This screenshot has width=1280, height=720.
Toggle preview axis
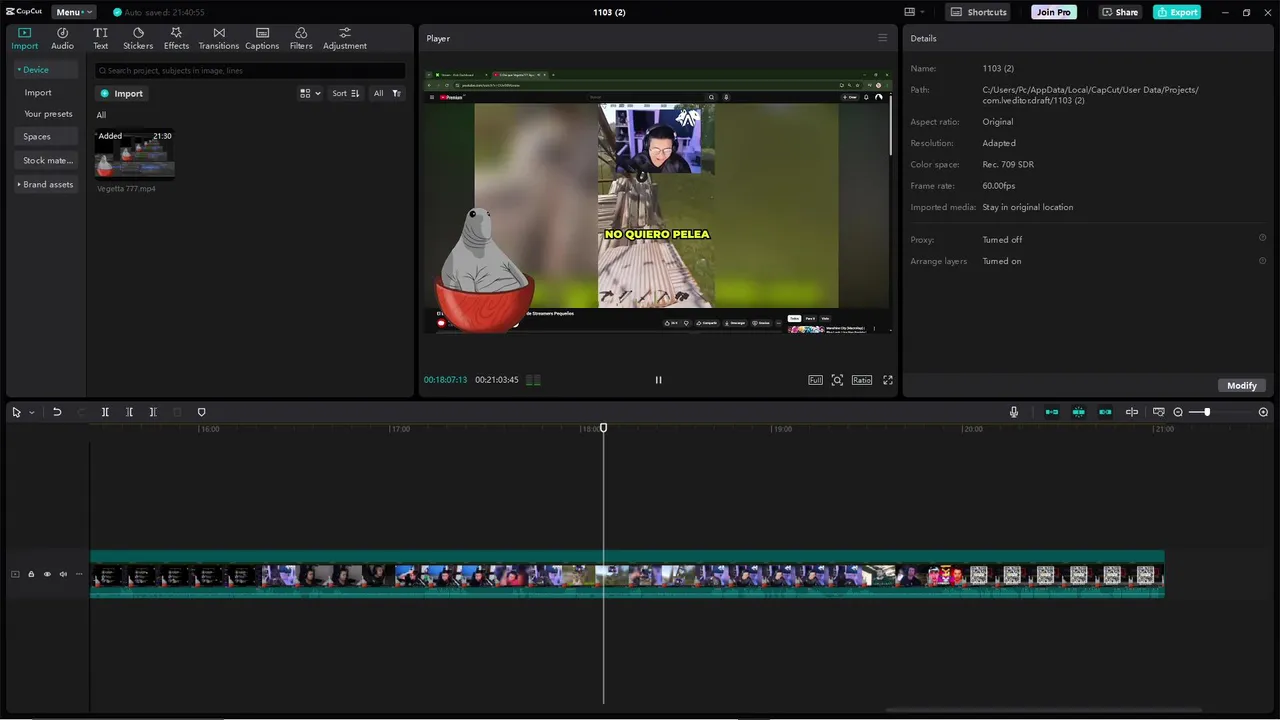pos(1132,412)
